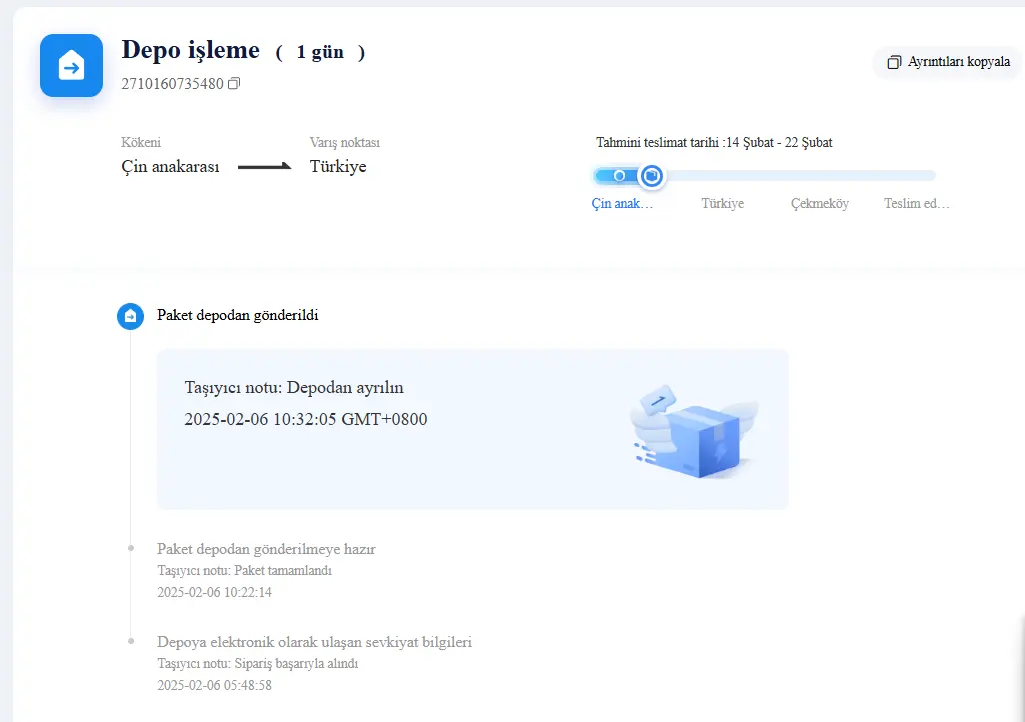Click the blue timeline icon beside Paket depodan gönderildi
This screenshot has width=1025, height=722.
click(130, 317)
